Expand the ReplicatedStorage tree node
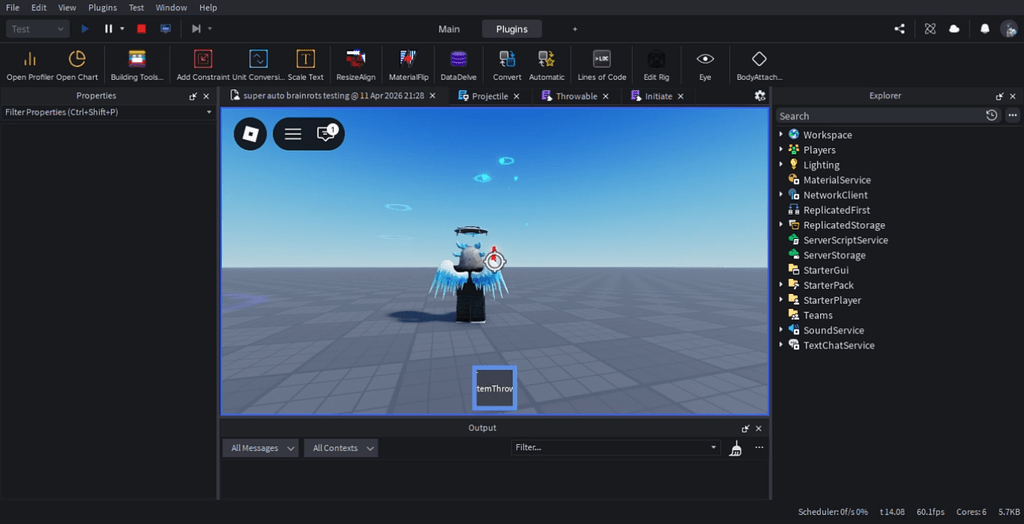 780,224
